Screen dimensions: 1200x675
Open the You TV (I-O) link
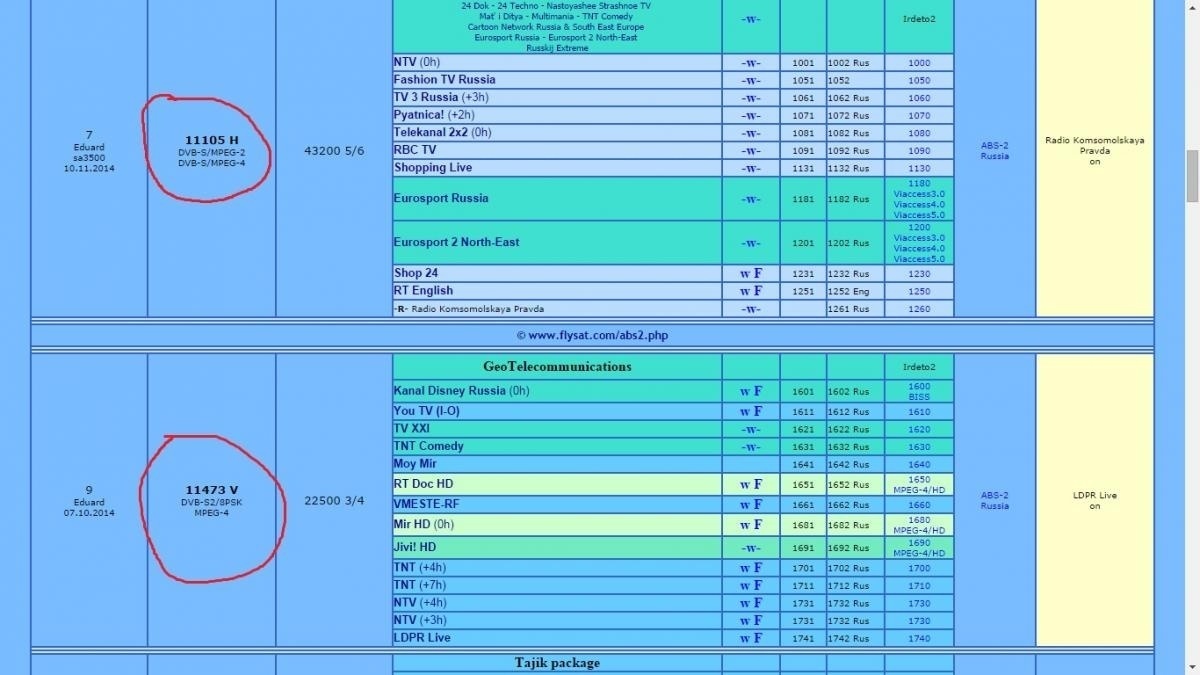(x=427, y=411)
